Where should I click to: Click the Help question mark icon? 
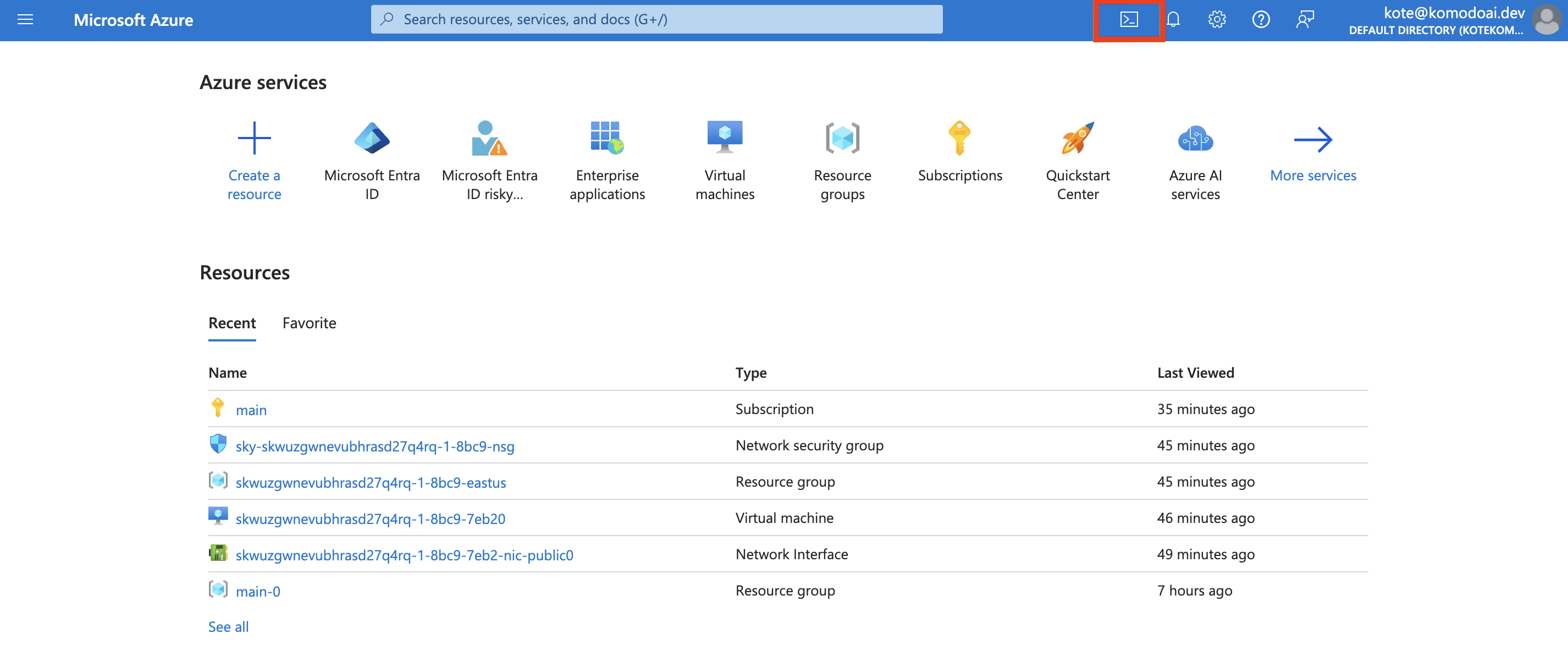[x=1260, y=19]
